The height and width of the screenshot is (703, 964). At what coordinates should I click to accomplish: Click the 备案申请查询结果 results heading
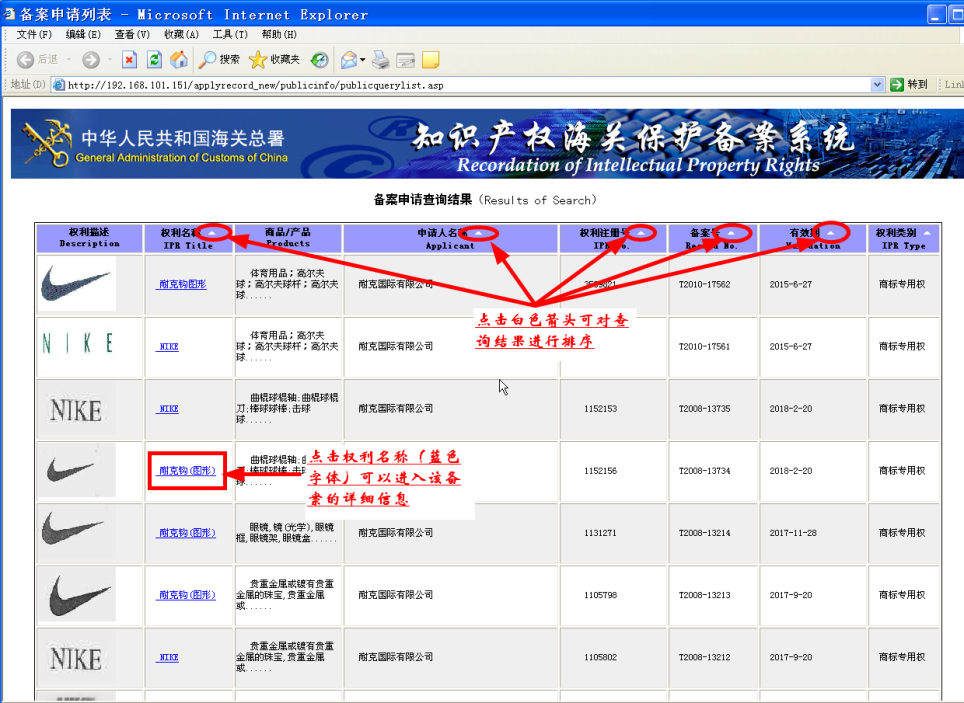423,199
